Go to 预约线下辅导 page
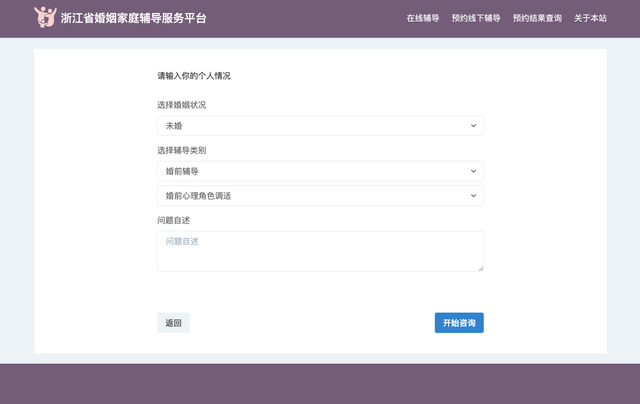Viewport: 640px width, 404px height. [x=476, y=18]
